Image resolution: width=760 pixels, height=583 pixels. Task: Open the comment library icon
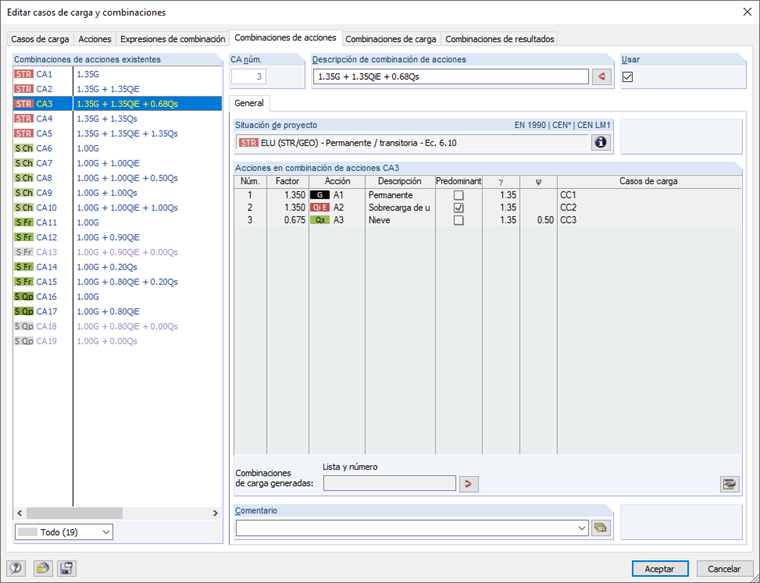coord(601,528)
